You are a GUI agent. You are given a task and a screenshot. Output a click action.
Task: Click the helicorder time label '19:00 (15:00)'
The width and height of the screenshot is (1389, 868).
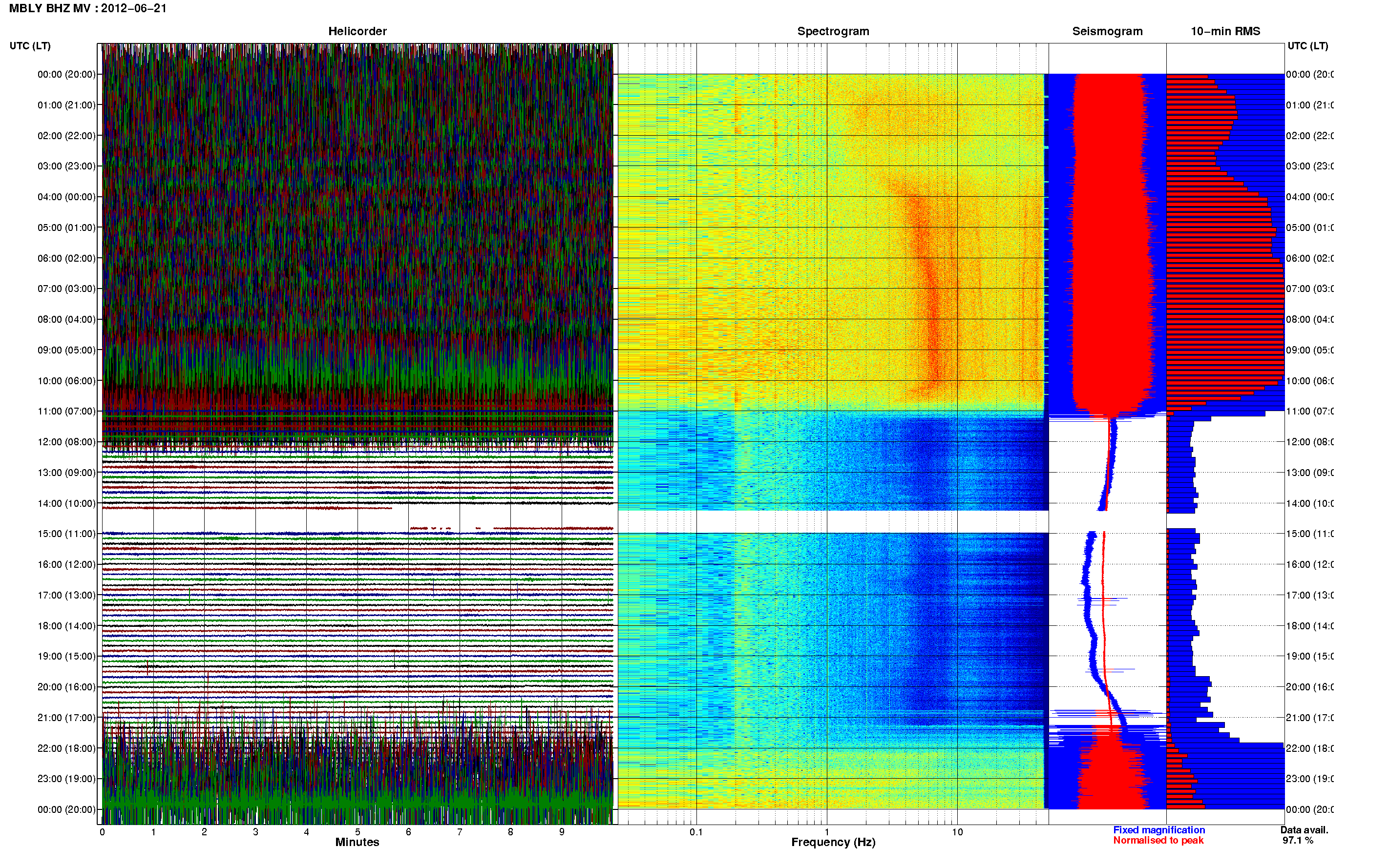(66, 657)
